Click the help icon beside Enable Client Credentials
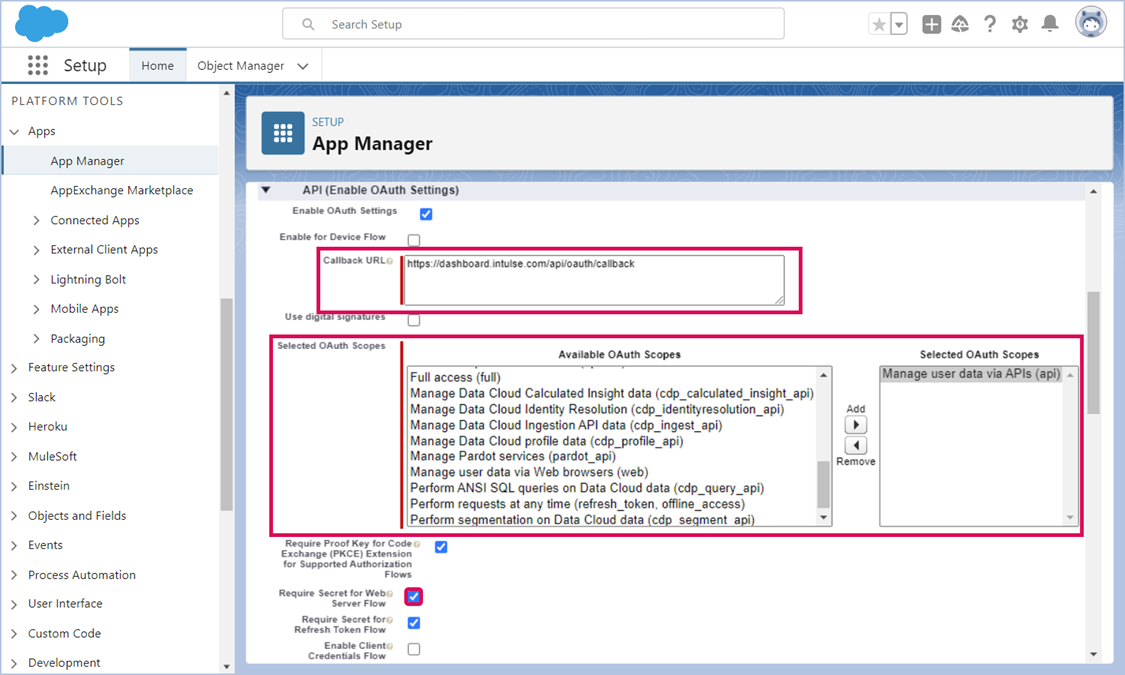This screenshot has width=1125, height=675. pos(390,646)
